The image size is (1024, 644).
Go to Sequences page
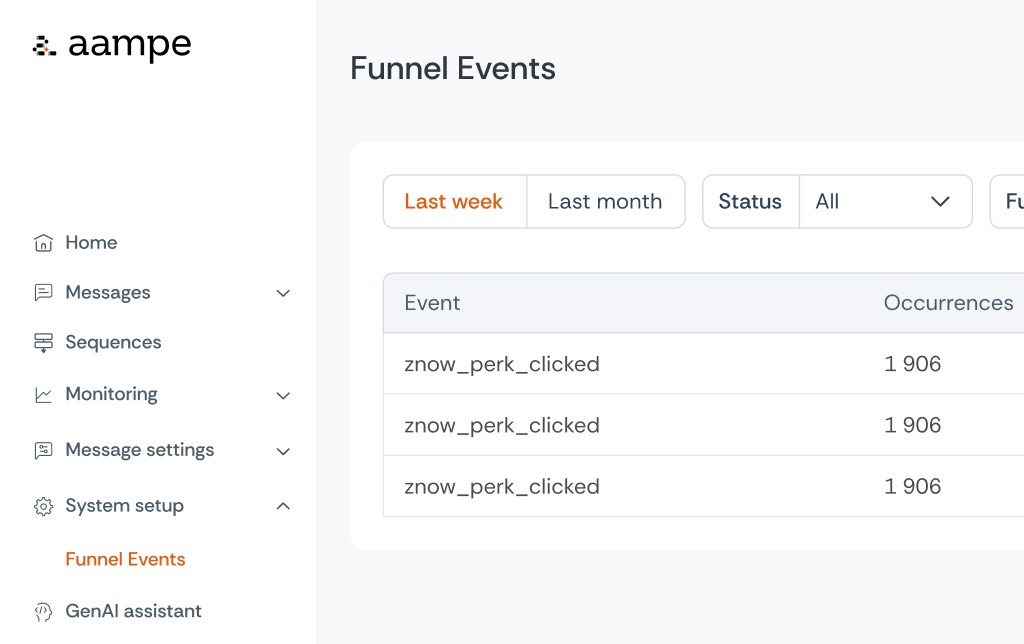[x=113, y=343]
